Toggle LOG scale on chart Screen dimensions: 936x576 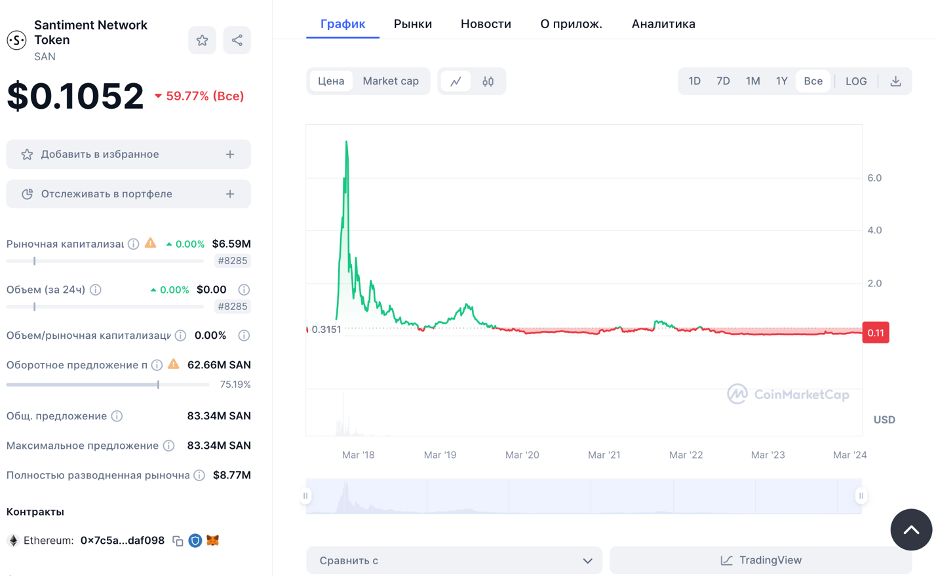[x=856, y=81]
